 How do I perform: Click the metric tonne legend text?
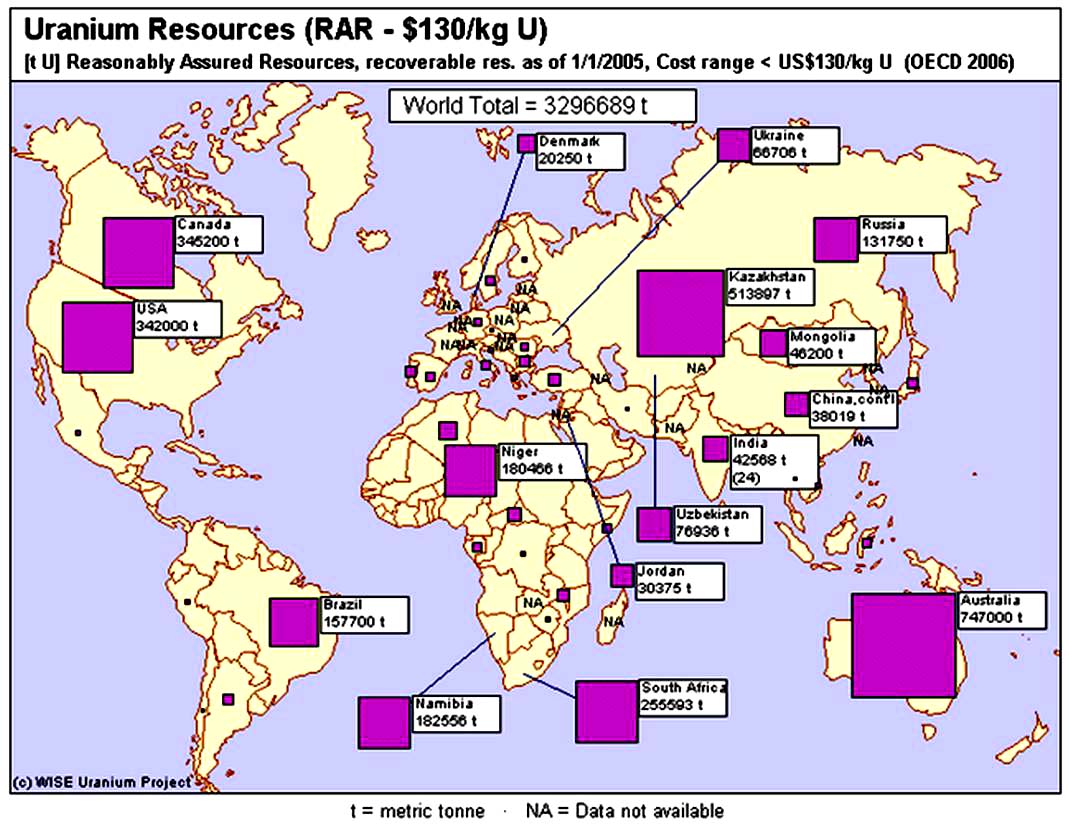[x=416, y=811]
